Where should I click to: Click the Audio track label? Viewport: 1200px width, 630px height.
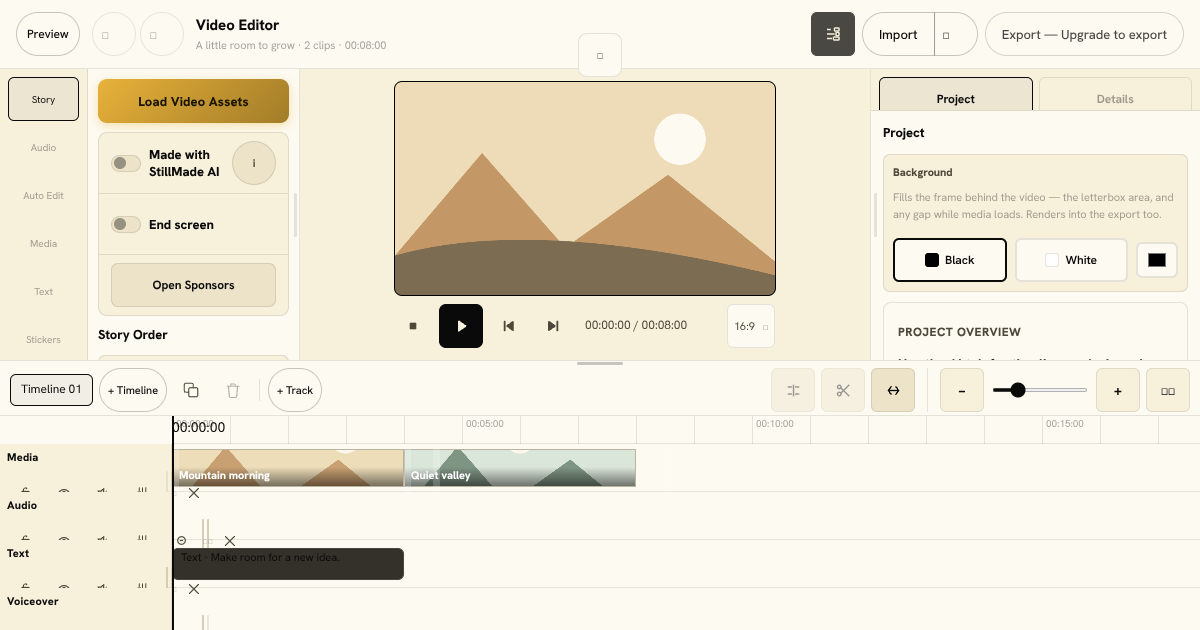[22, 505]
